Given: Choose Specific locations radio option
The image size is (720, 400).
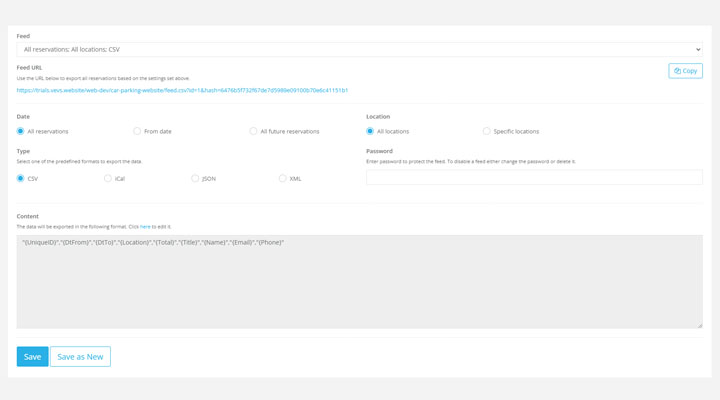Looking at the screenshot, I should [x=486, y=131].
